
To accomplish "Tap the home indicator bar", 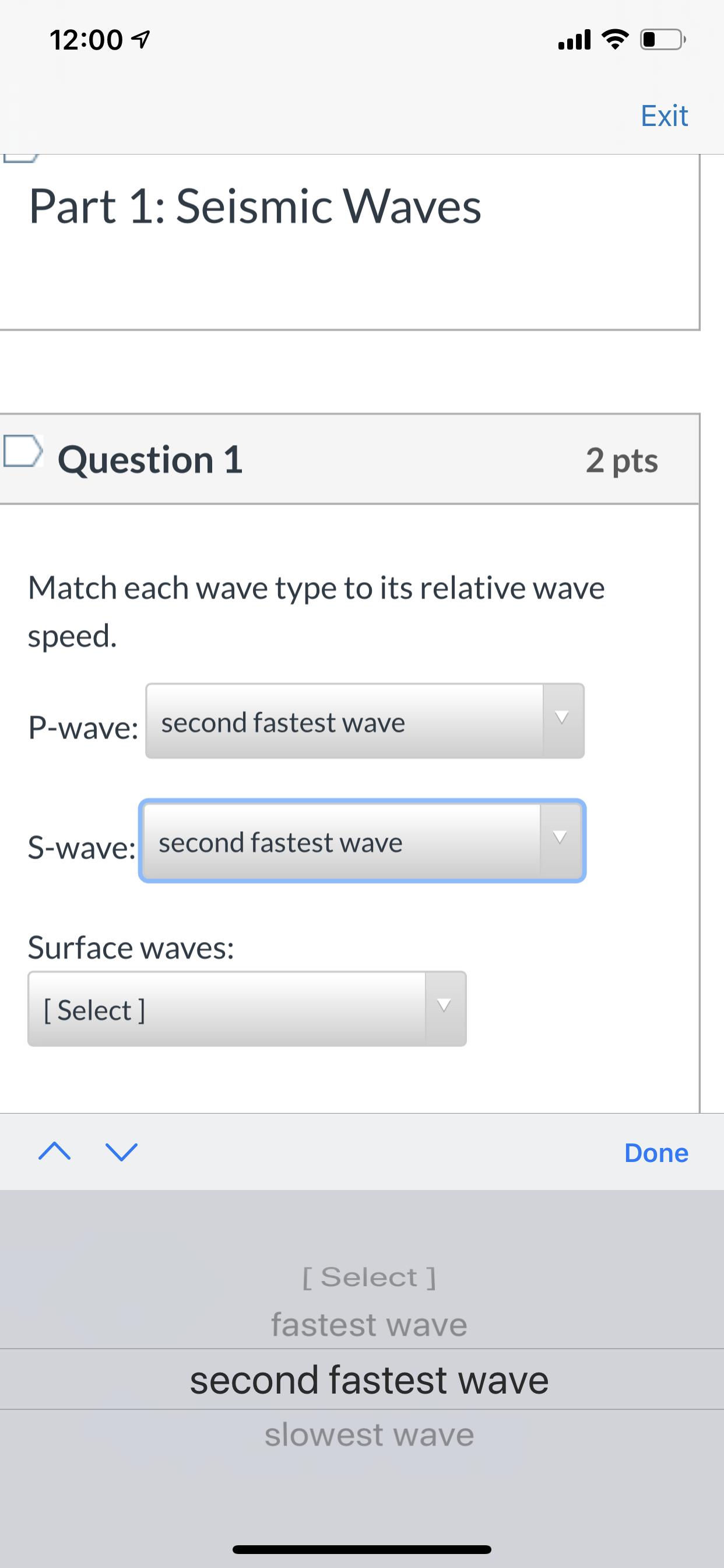I will tap(362, 1550).
